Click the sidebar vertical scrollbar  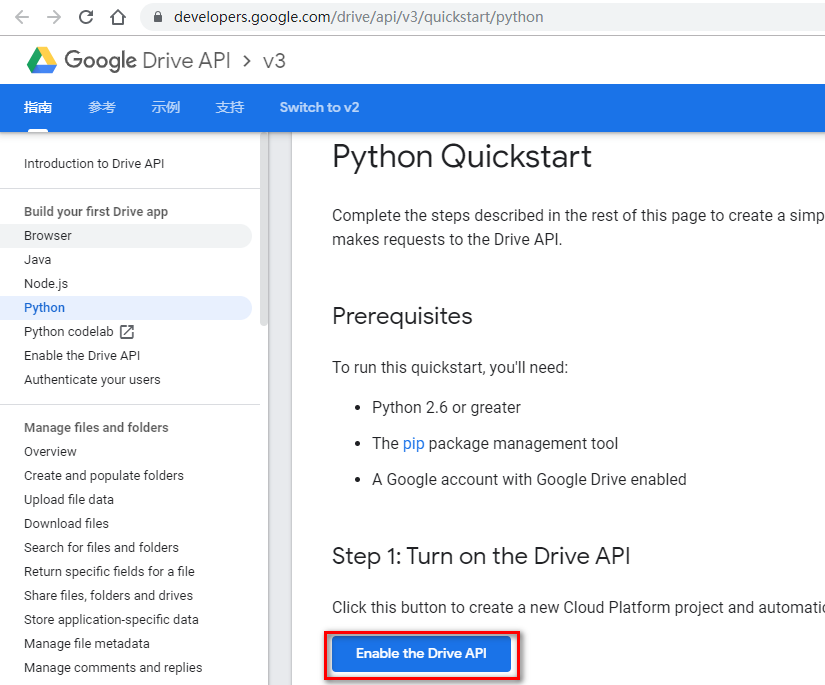coord(264,230)
